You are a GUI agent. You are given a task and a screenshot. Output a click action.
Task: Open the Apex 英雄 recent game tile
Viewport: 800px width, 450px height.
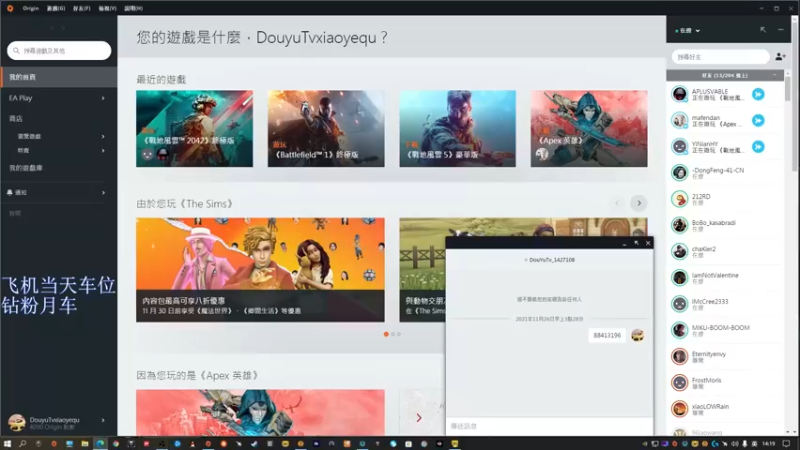589,129
